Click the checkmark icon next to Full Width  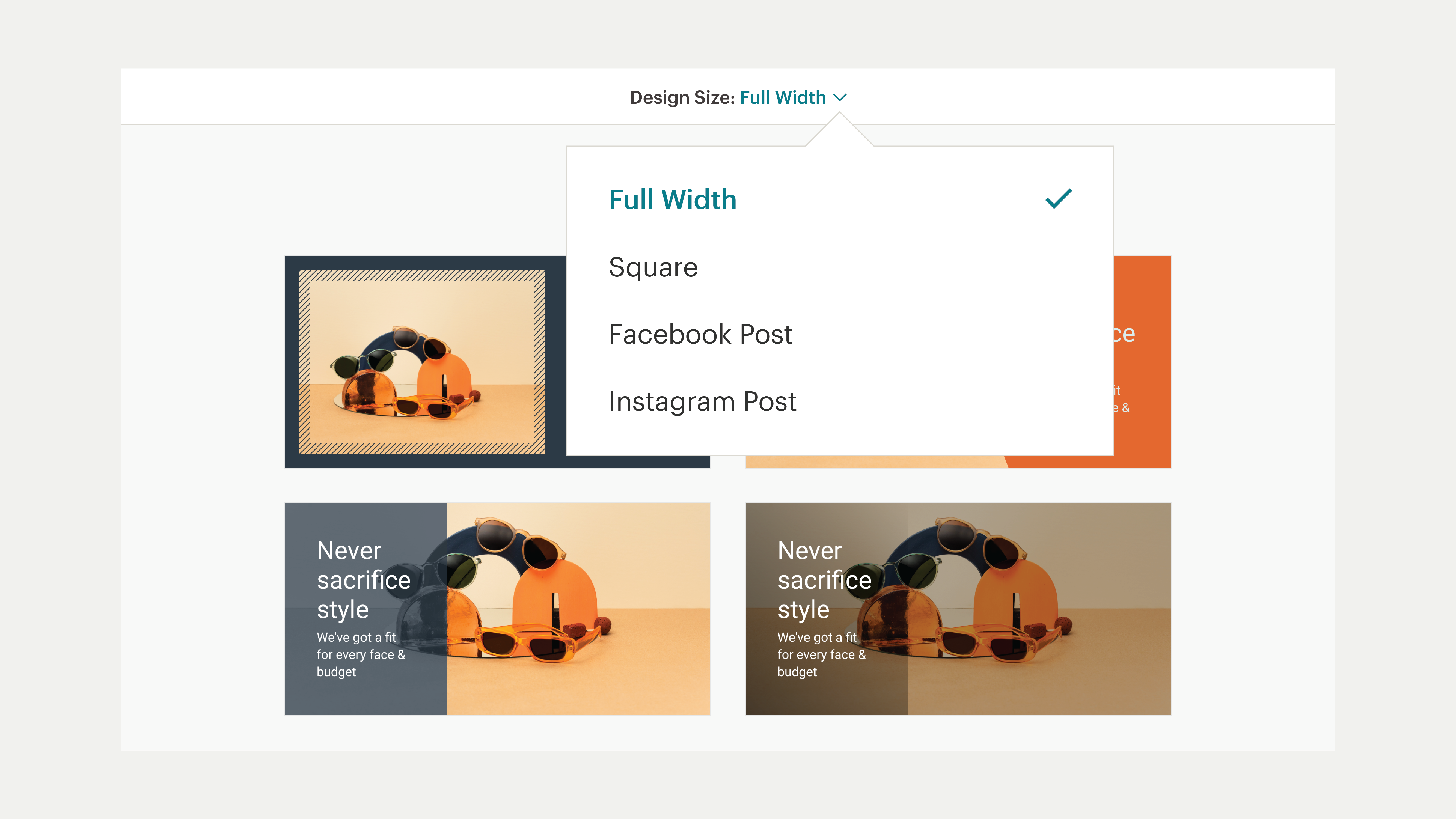tap(1058, 199)
